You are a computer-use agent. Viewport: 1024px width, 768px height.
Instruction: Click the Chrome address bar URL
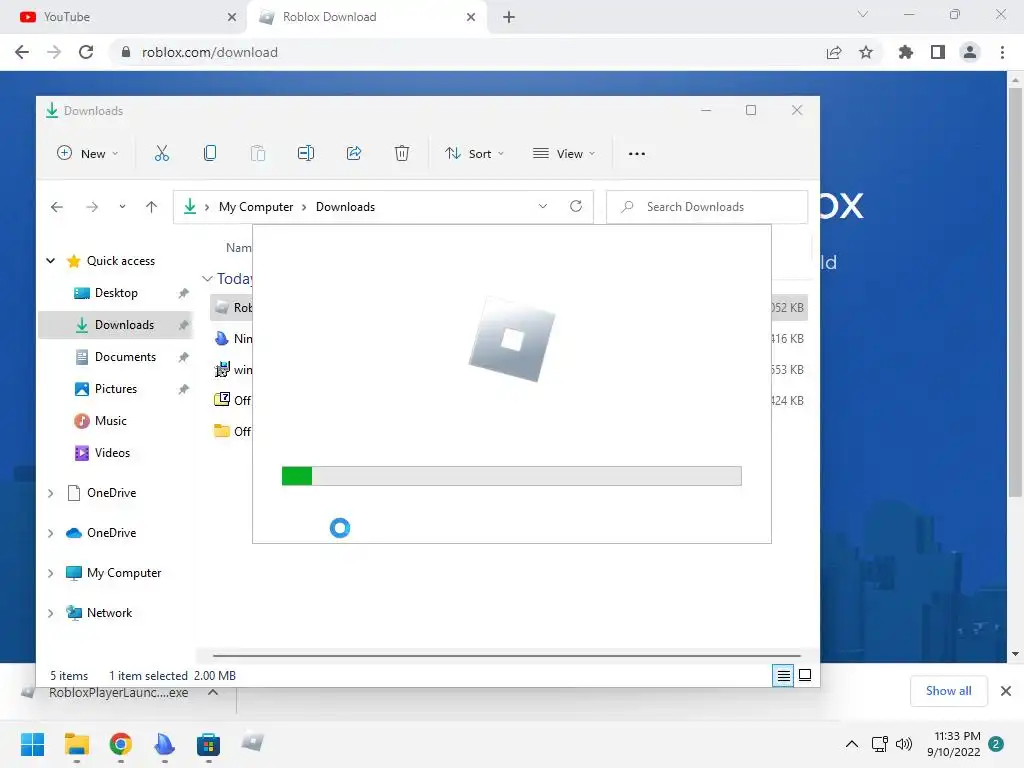210,52
